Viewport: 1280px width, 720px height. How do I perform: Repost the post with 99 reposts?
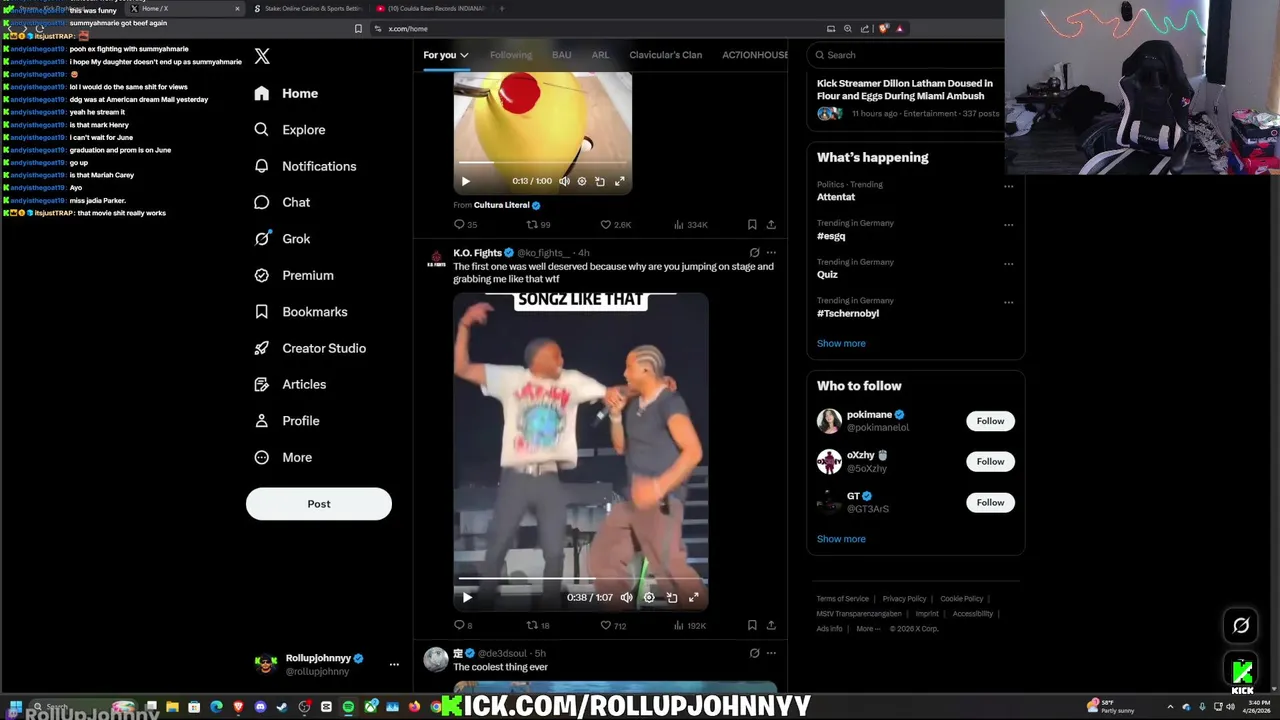538,225
